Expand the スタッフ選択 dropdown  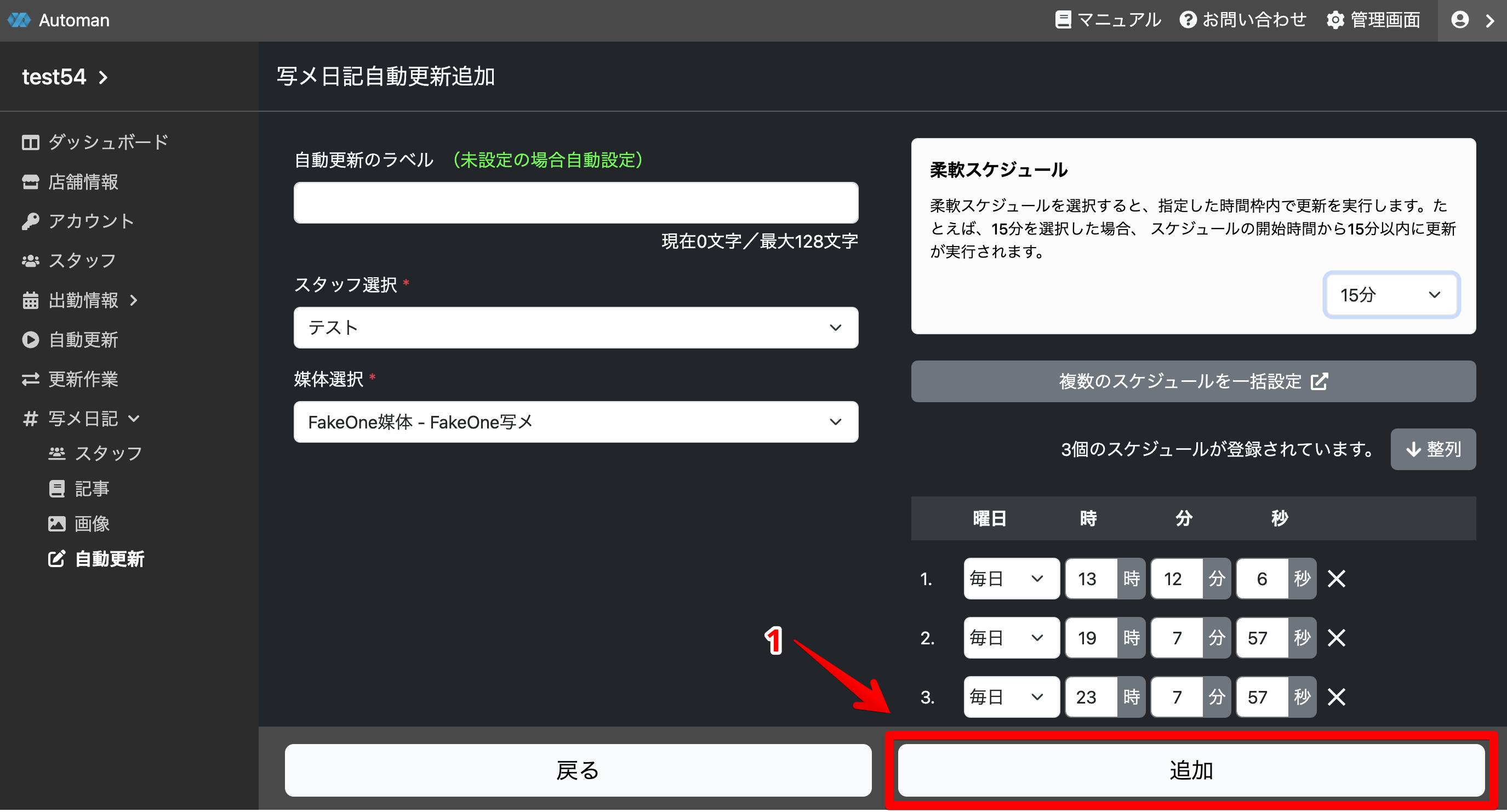pos(575,328)
